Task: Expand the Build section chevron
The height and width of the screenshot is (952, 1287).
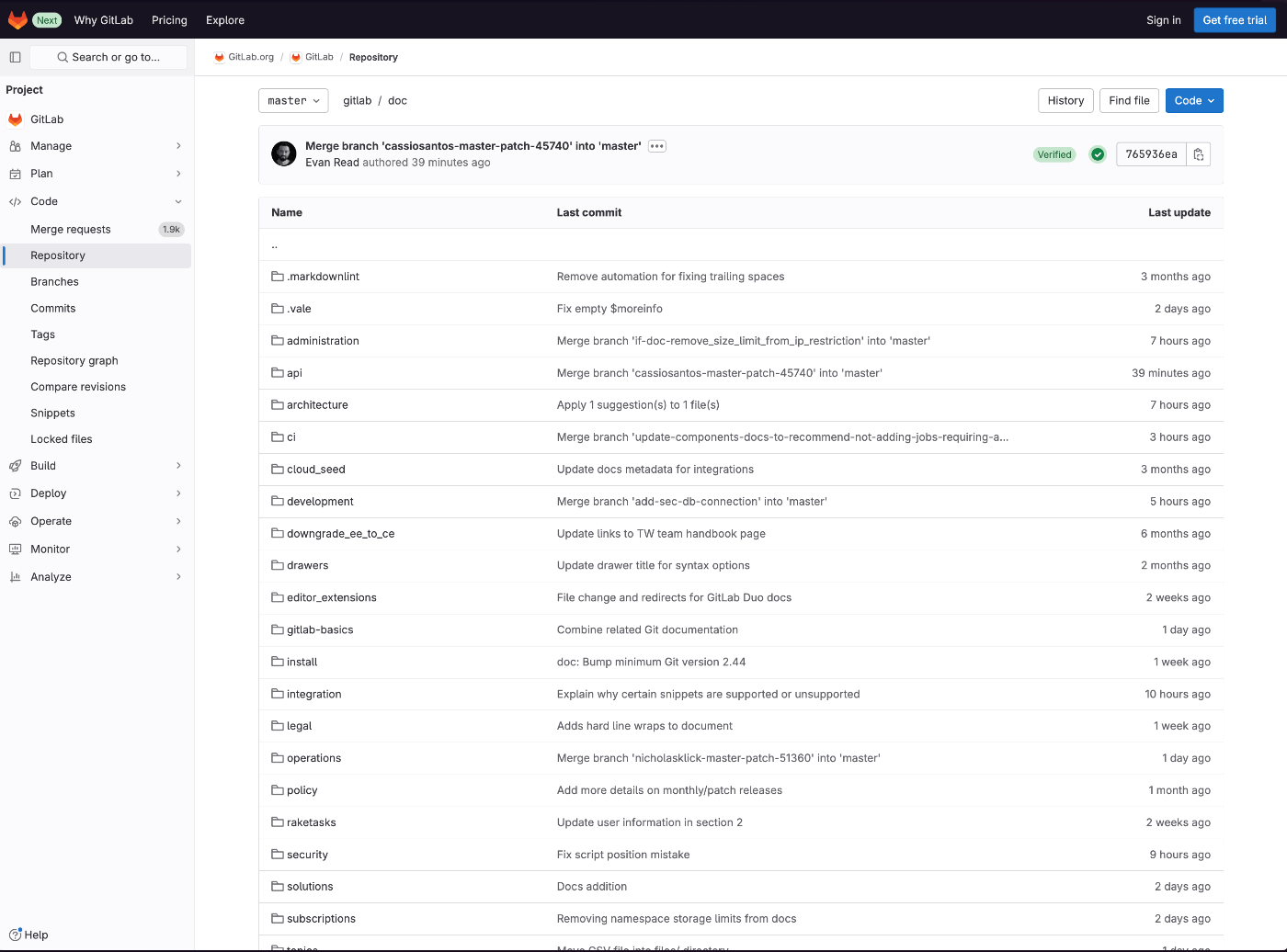Action: point(178,466)
